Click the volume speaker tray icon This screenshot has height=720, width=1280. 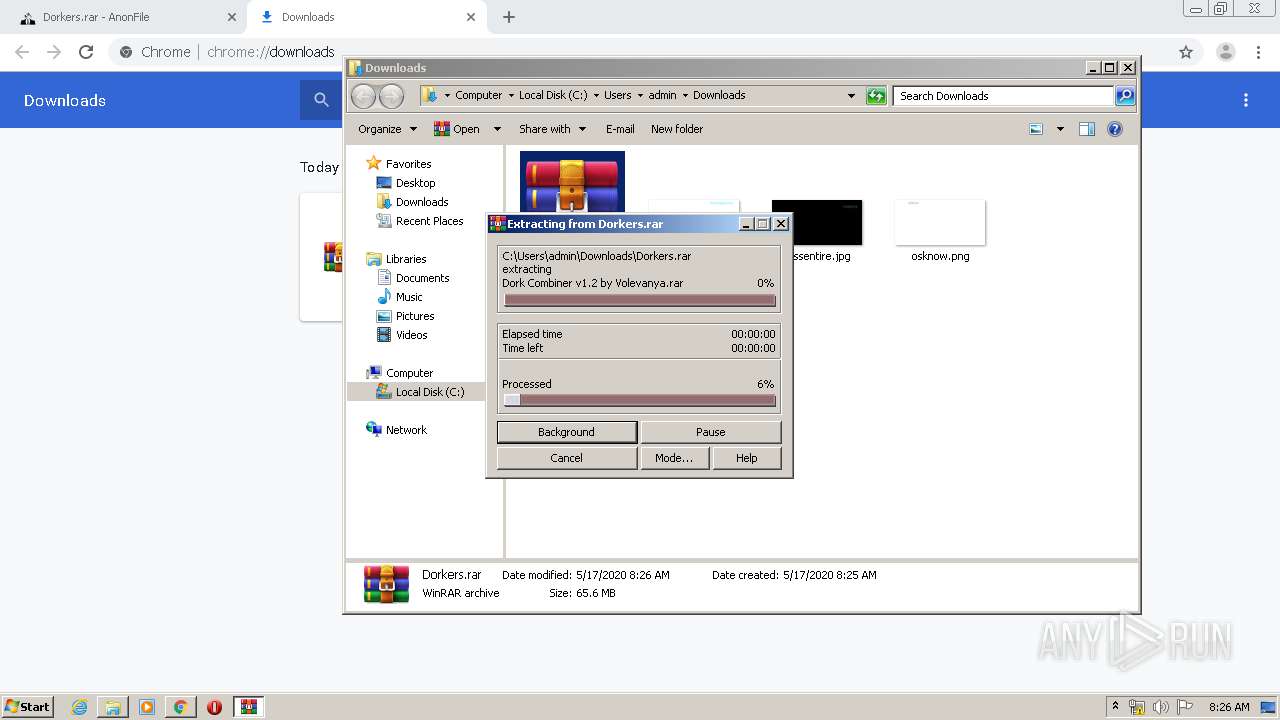pos(1161,707)
